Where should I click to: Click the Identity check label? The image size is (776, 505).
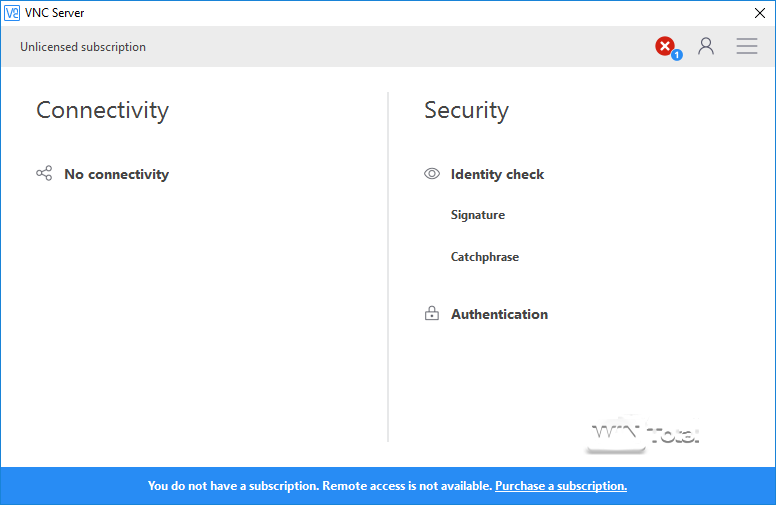click(497, 174)
